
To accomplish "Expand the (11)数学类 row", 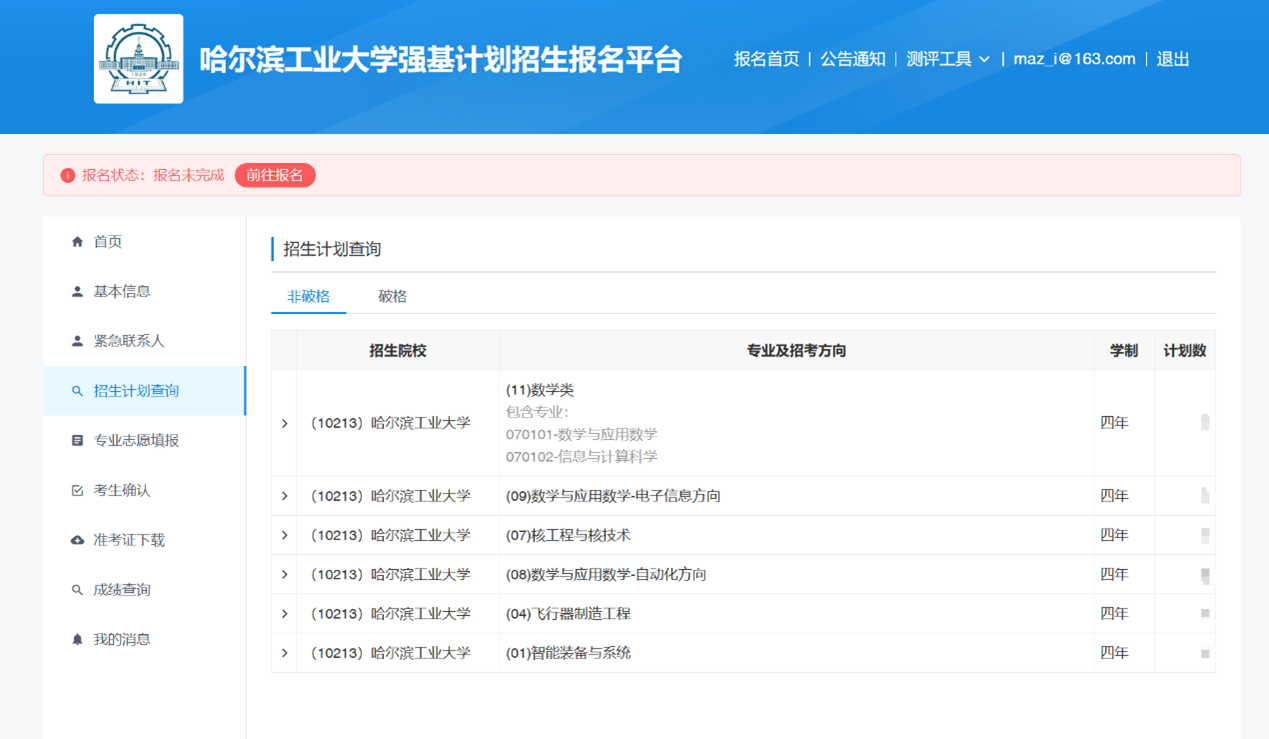I will [x=284, y=424].
